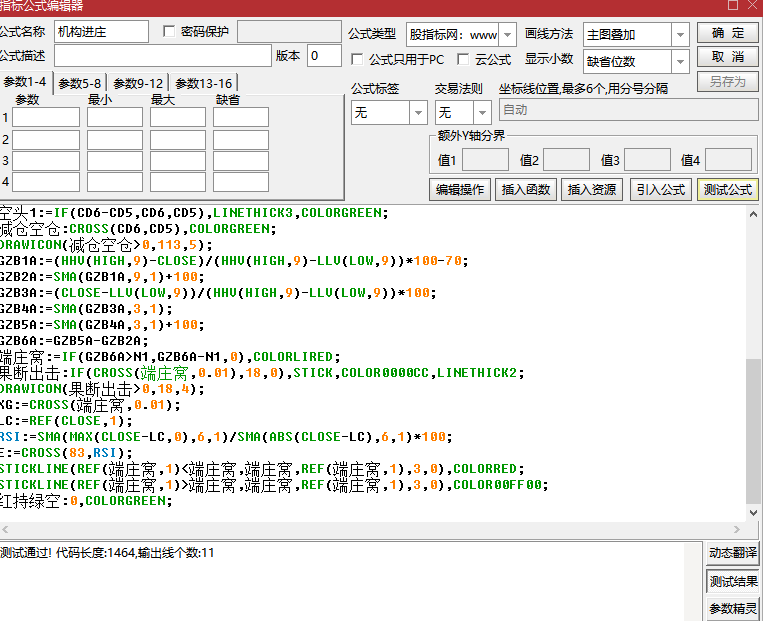Click the 测试公式 button
This screenshot has height=621, width=763.
(x=727, y=189)
